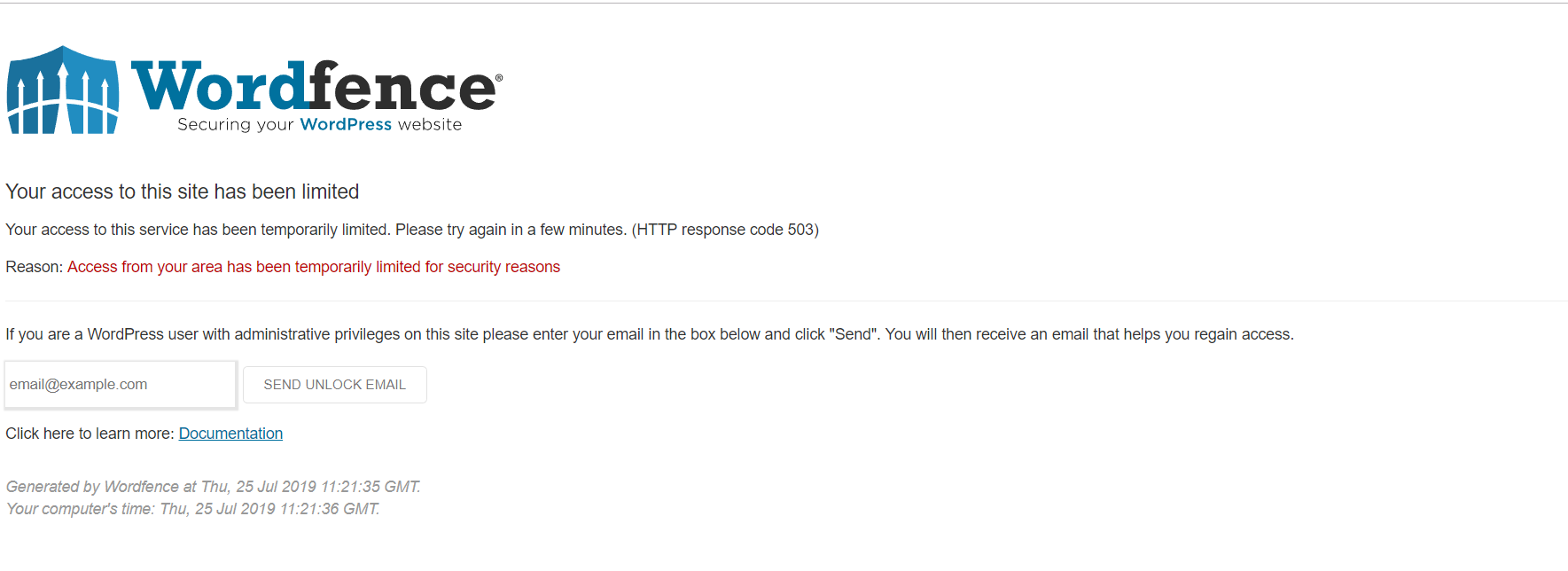Click the 'Reason:' label

tap(34, 267)
